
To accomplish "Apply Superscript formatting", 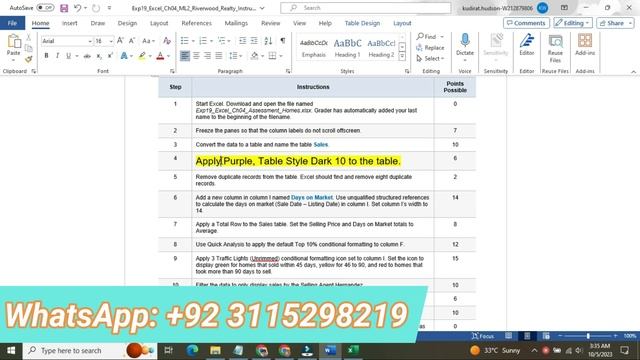I will click(x=110, y=56).
